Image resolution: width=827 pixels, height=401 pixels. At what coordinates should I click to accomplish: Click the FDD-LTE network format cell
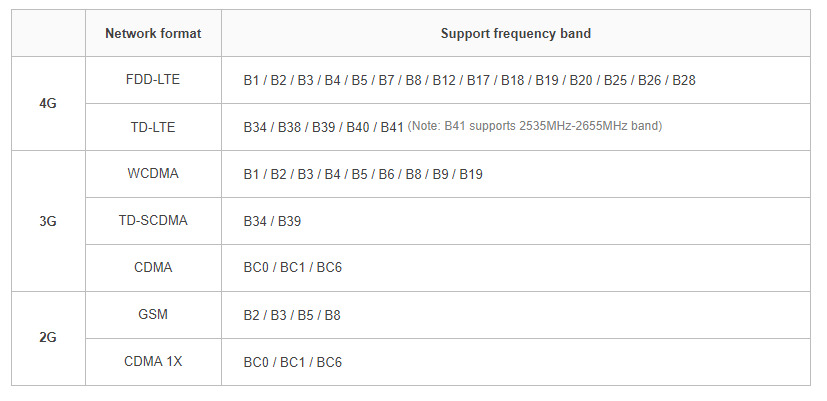click(153, 80)
